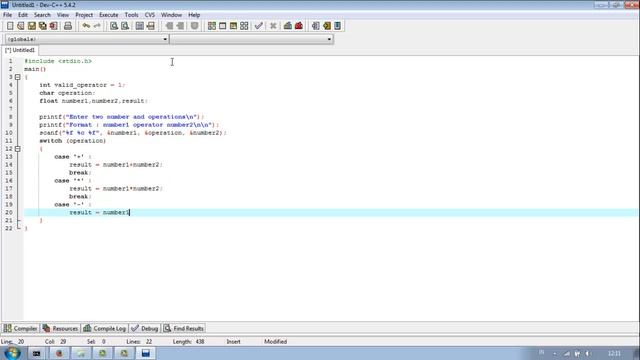
Task: Click the 'Length: 438' status entry
Action: (188, 342)
